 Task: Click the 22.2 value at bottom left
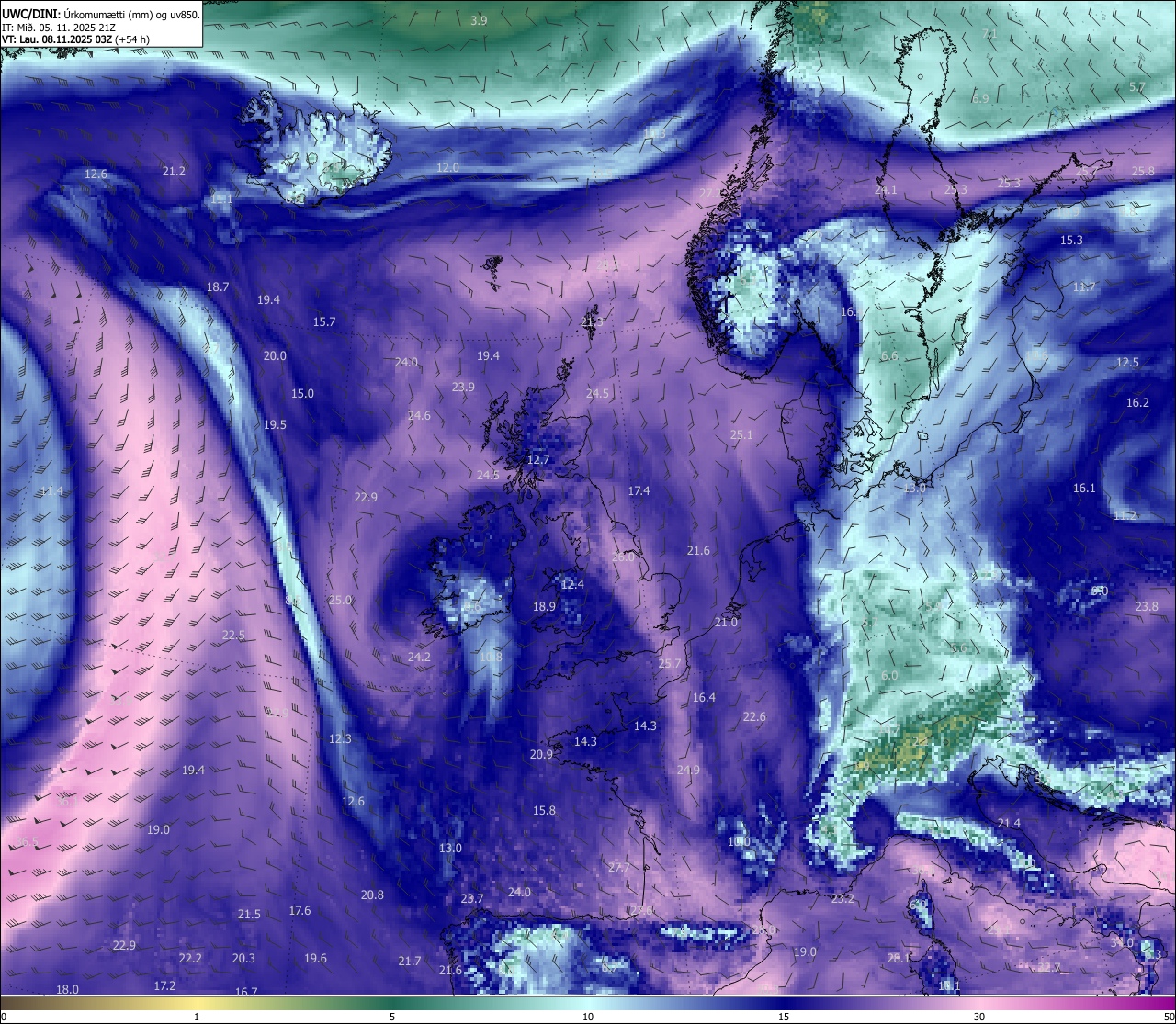(x=190, y=958)
